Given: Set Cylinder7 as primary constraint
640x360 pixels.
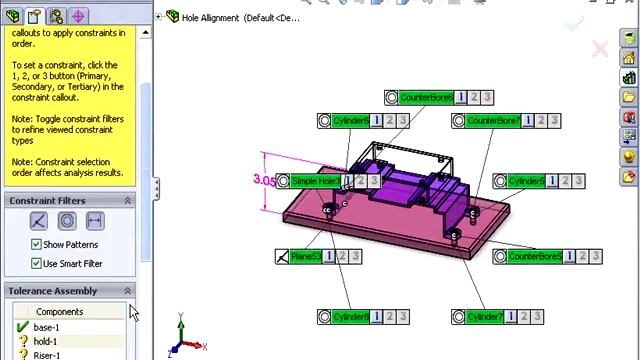Looking at the screenshot, I should [511, 316].
